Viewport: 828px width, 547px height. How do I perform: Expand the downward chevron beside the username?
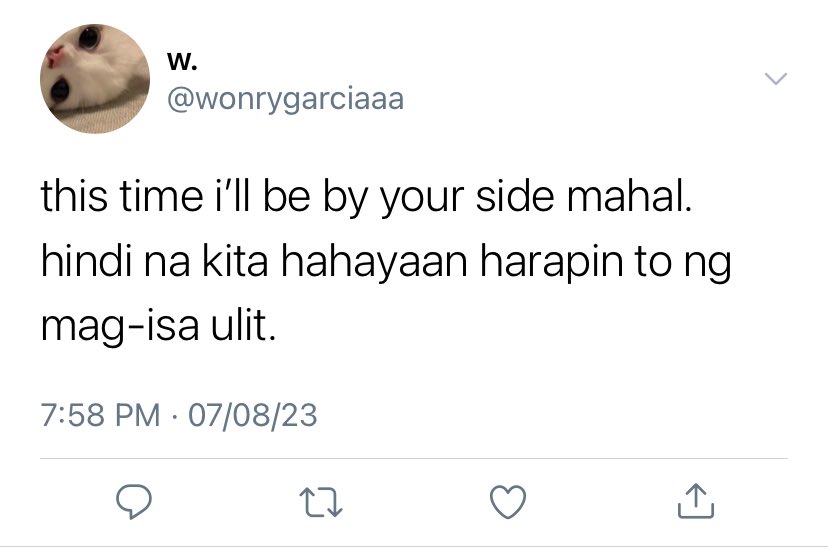point(776,79)
